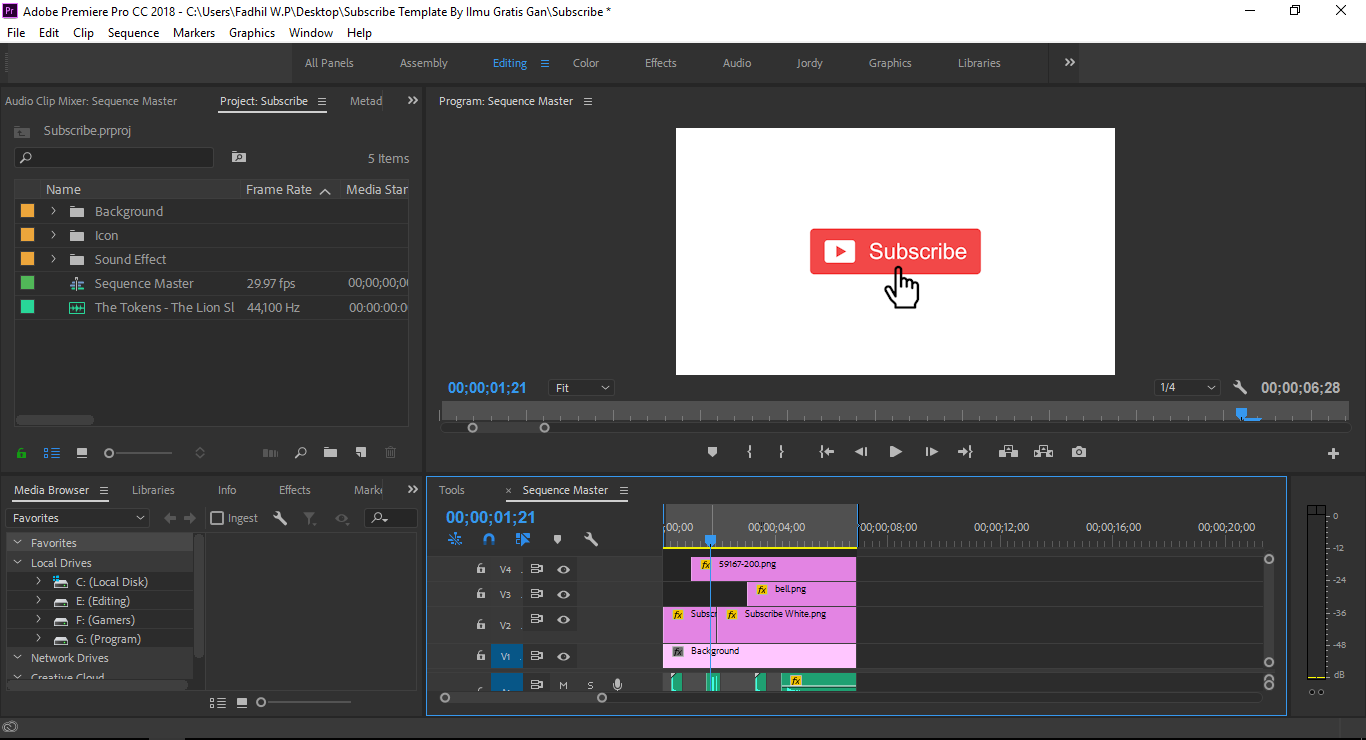
Task: Open the Fit zoom level dropdown
Action: (x=581, y=388)
